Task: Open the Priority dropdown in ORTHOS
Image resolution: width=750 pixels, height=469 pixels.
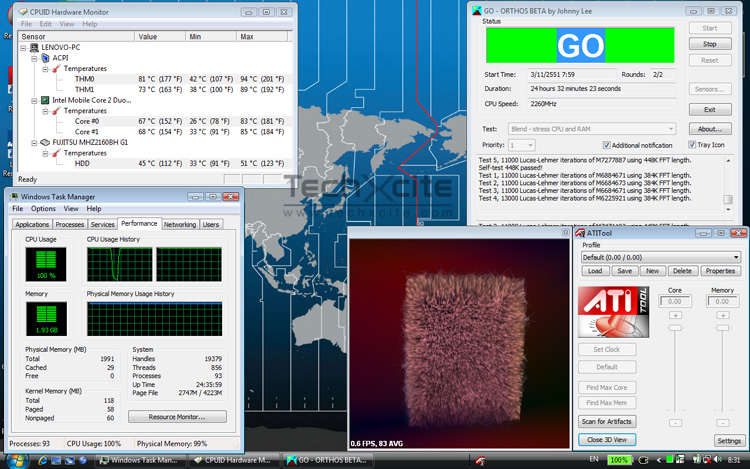Action: click(522, 145)
